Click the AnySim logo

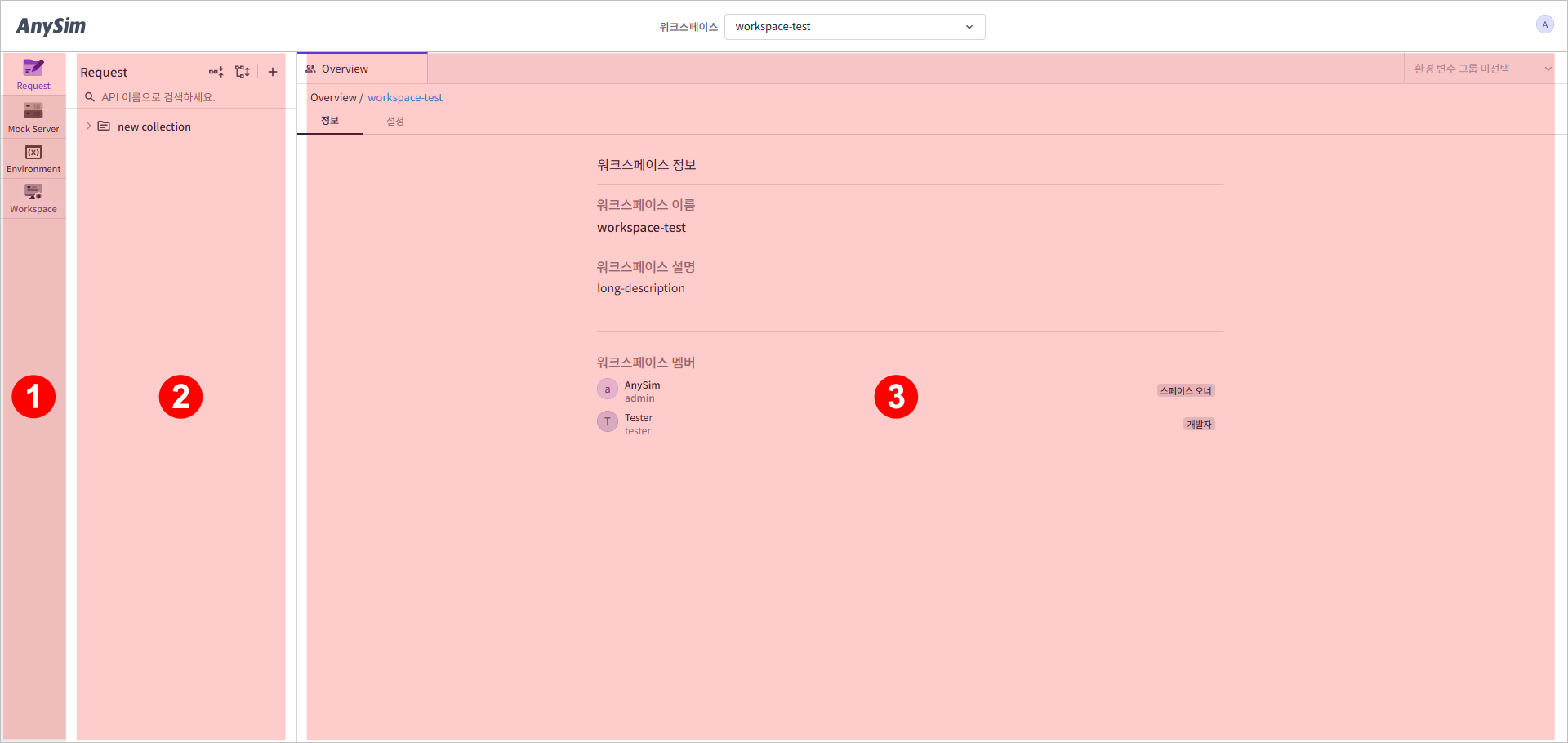(51, 26)
